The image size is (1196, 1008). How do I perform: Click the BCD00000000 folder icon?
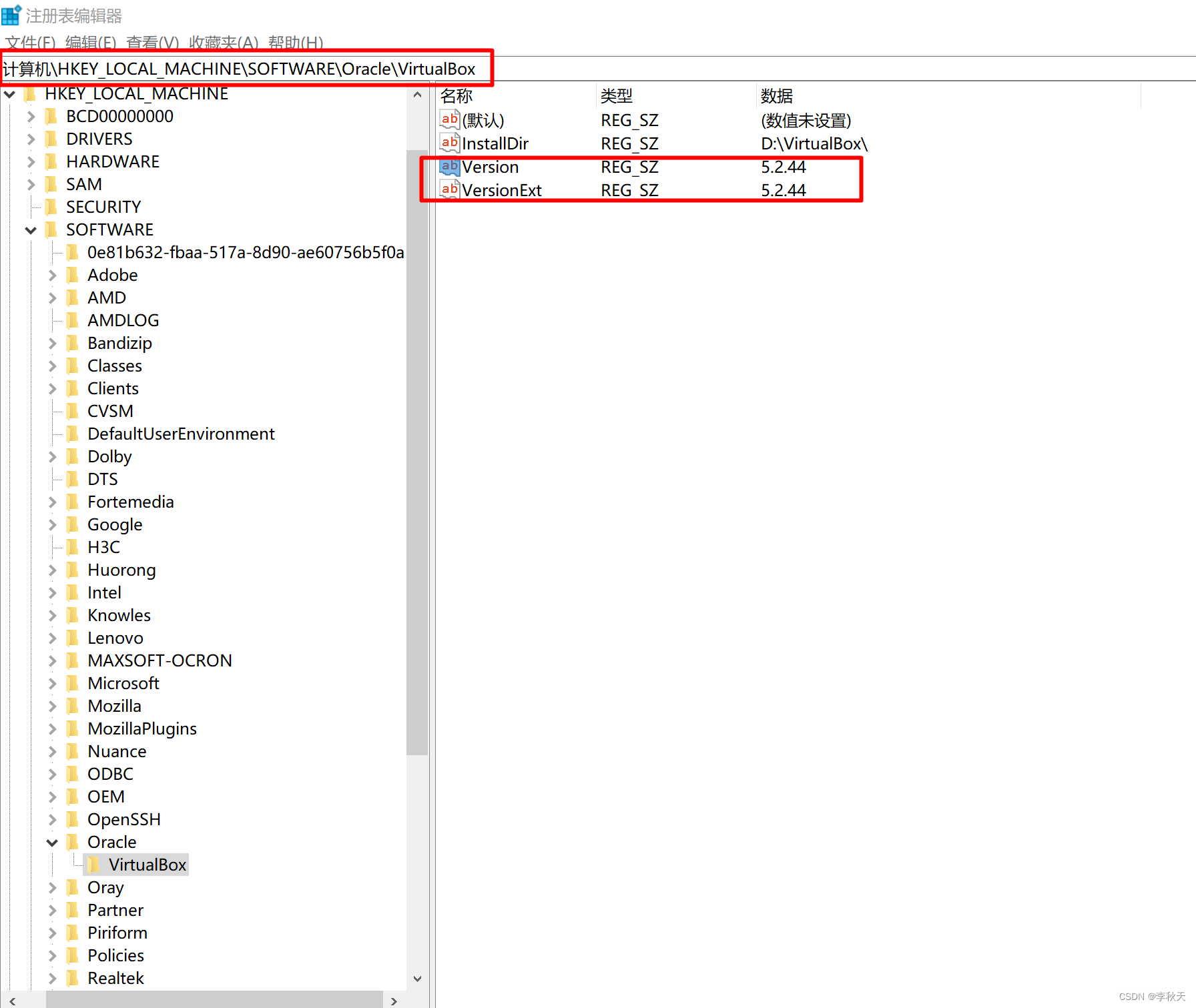51,117
